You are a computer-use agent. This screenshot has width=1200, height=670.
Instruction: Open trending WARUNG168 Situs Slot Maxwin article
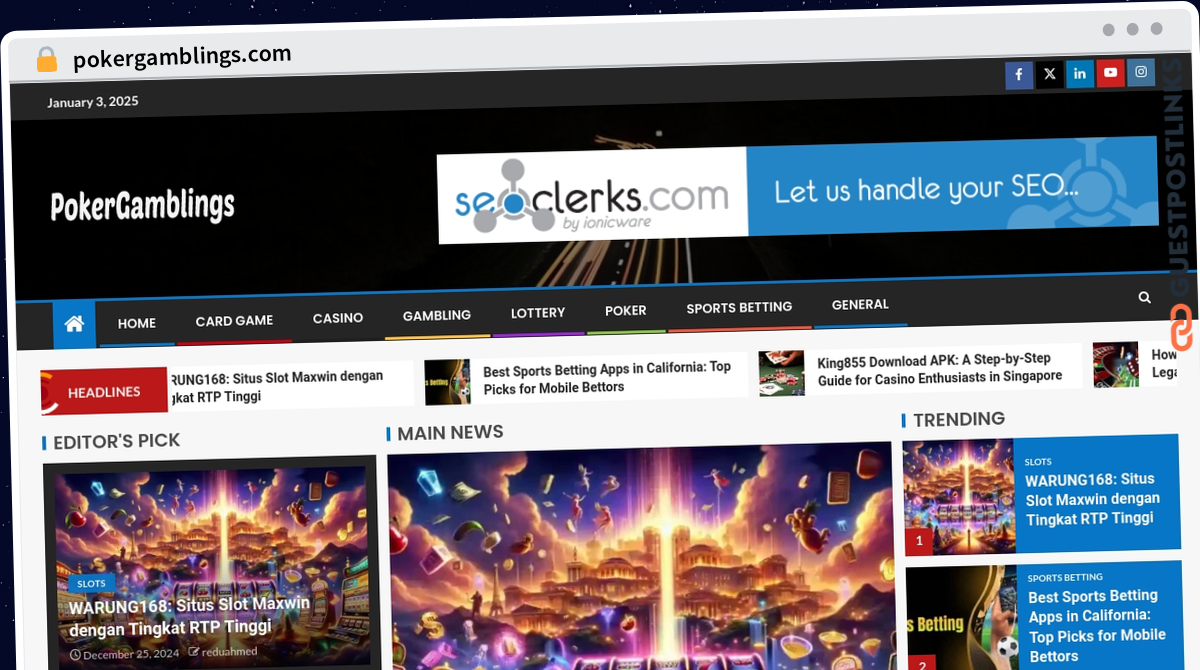[x=1092, y=498]
